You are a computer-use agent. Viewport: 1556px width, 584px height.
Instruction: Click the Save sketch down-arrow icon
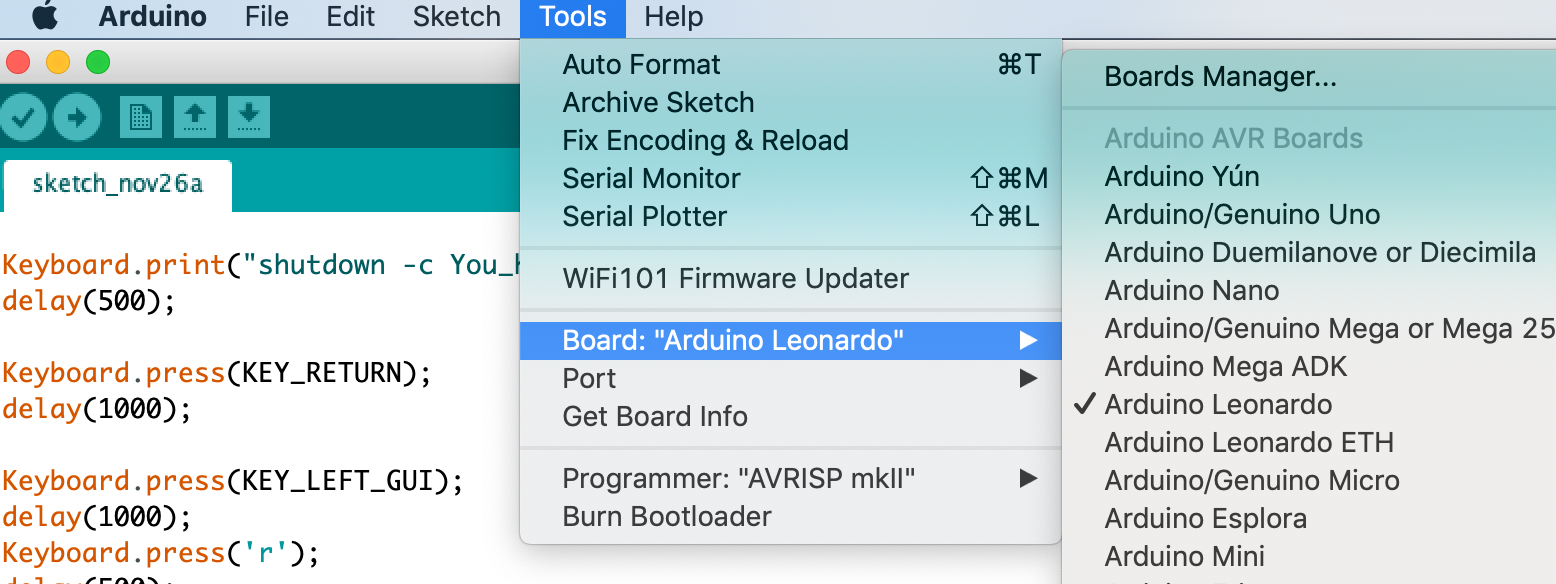tap(249, 117)
